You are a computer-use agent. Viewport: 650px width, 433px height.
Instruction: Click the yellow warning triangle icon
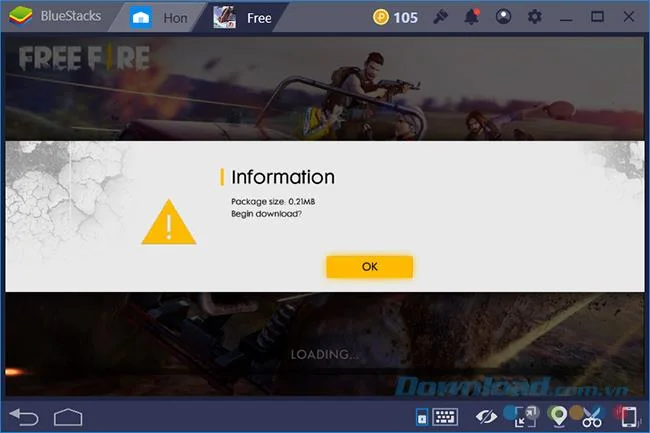click(169, 222)
